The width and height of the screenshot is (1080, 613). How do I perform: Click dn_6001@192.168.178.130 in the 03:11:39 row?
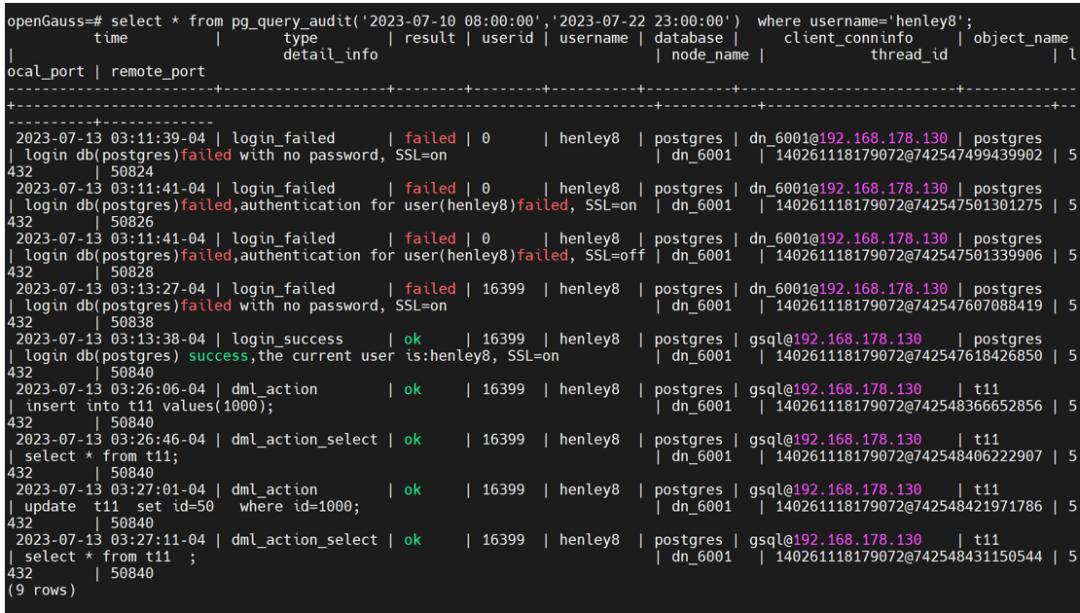[849, 138]
